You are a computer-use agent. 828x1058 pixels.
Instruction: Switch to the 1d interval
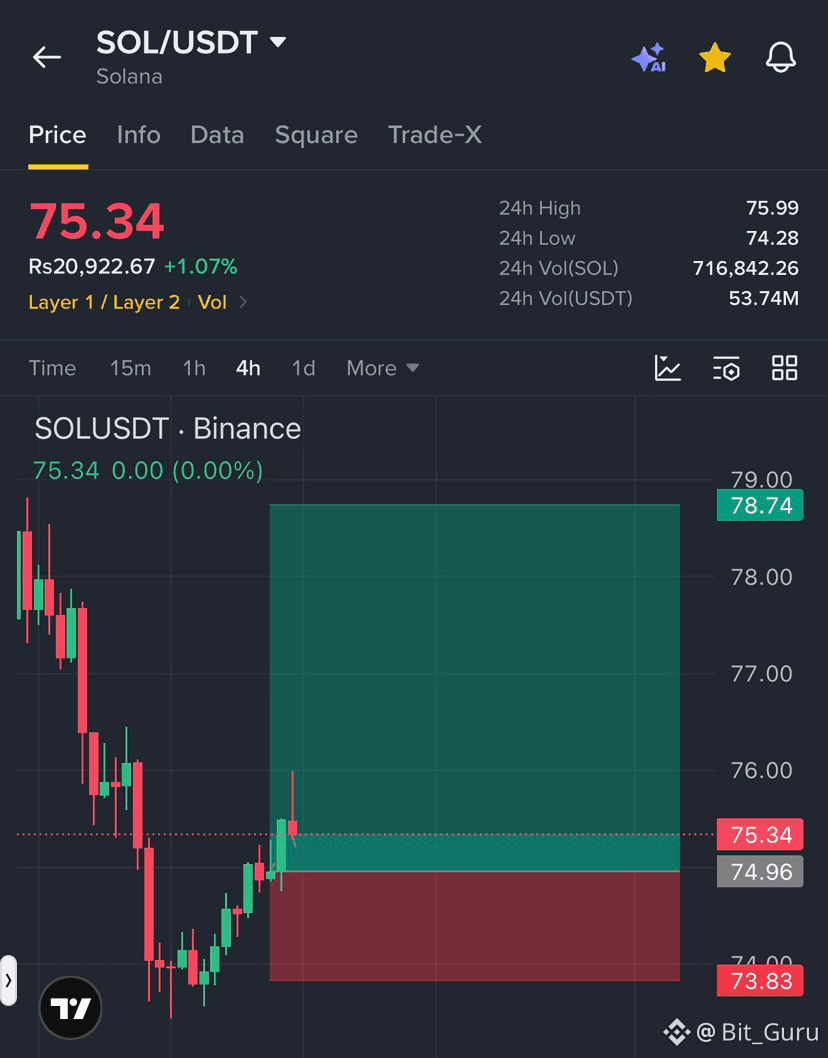tap(304, 368)
